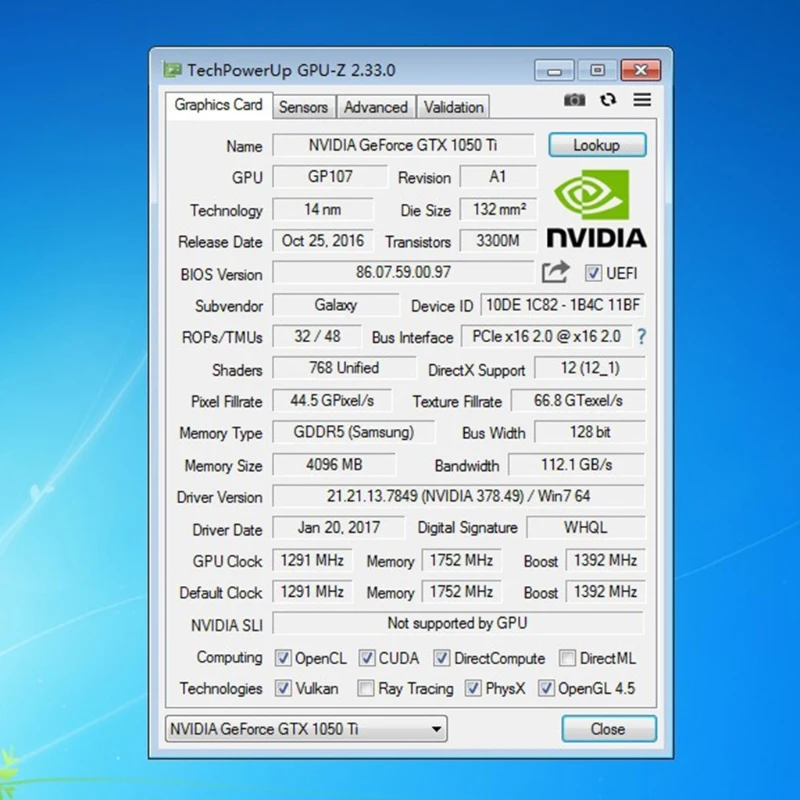Toggle the CUDA checkbox
Viewport: 800px width, 800px height.
366,658
